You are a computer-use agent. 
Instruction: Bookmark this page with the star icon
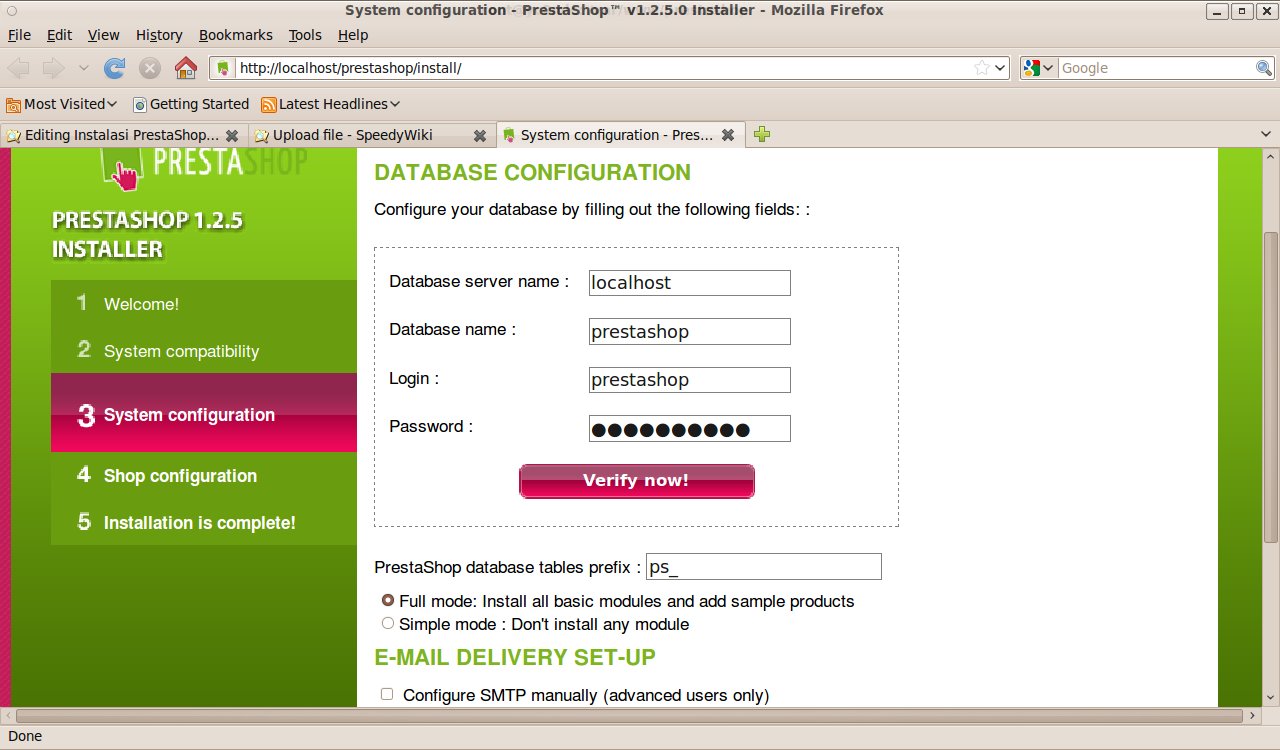click(x=983, y=68)
